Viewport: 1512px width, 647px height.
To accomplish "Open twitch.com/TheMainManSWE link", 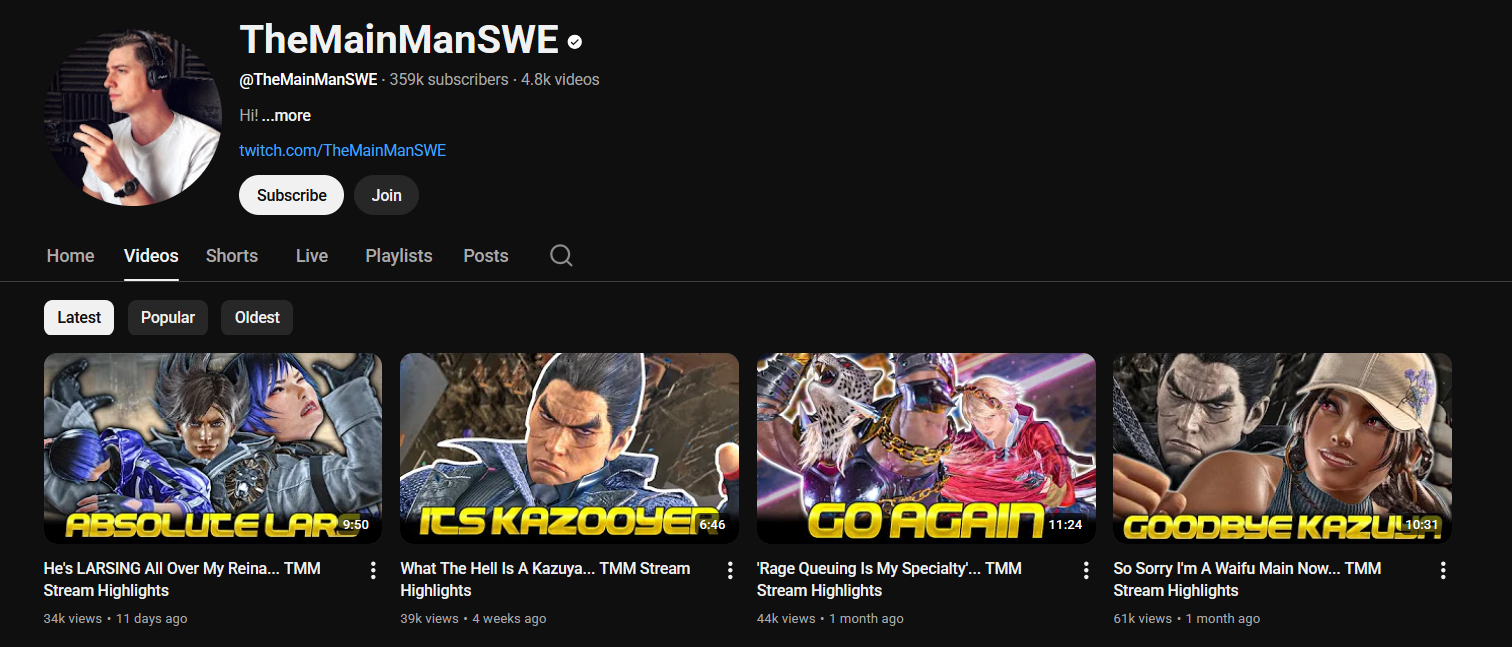I will coord(342,150).
